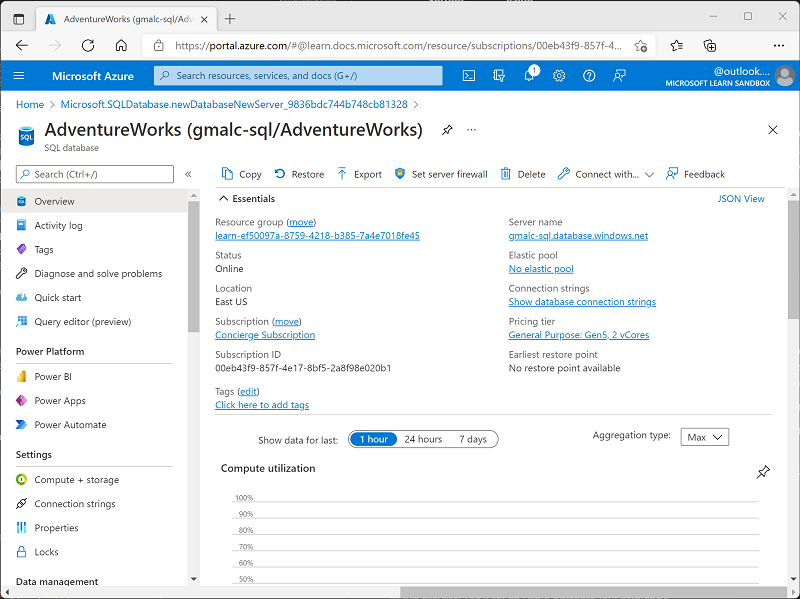Expand the Connect with dropdown
The image size is (800, 599).
[x=606, y=174]
